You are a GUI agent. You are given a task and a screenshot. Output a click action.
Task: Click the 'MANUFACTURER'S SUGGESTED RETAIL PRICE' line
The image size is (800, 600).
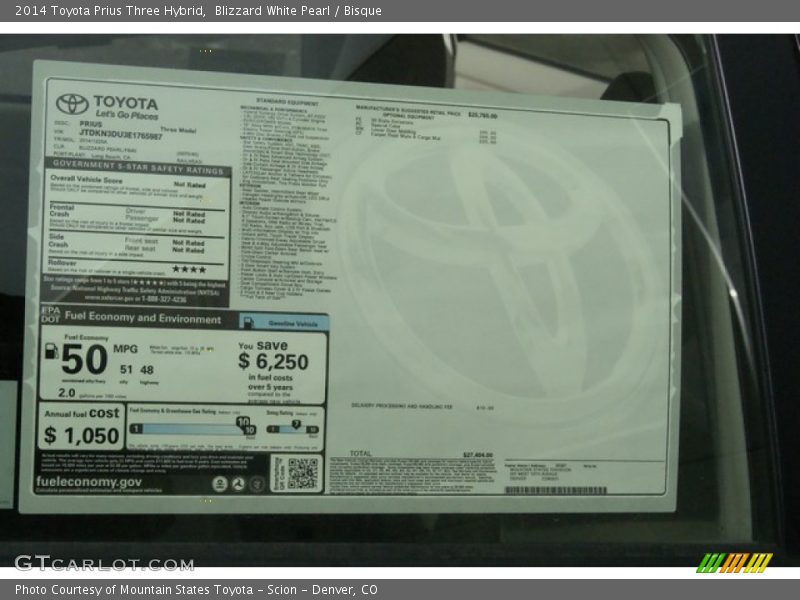408,110
